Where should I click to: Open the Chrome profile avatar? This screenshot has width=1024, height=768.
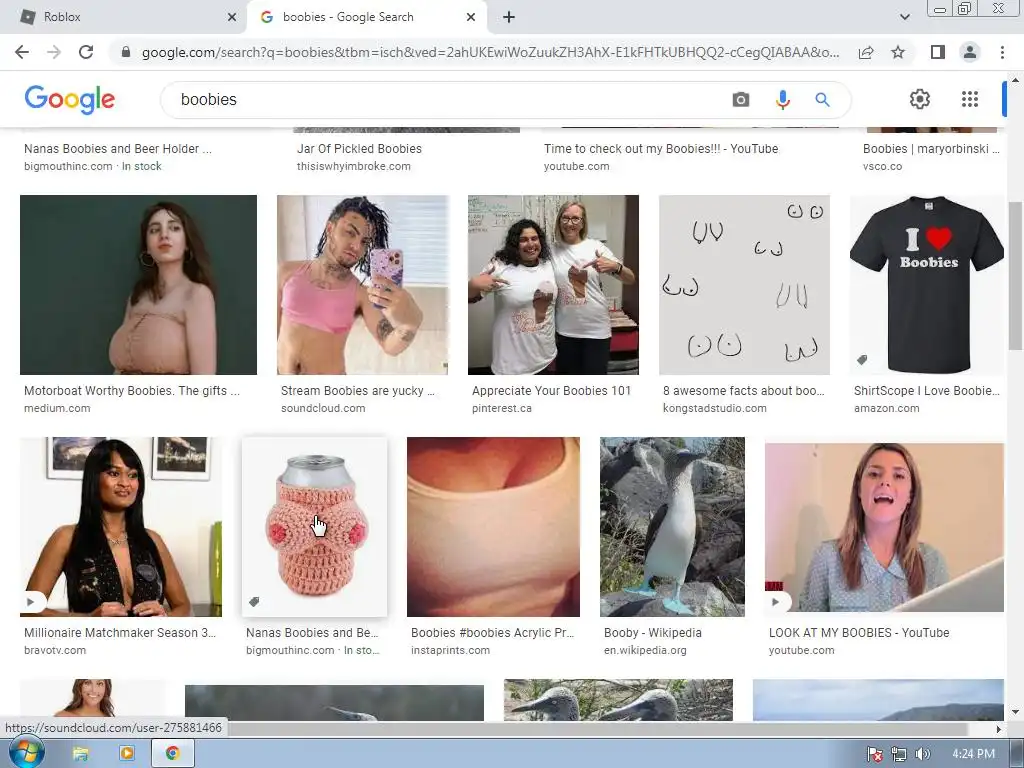click(970, 52)
